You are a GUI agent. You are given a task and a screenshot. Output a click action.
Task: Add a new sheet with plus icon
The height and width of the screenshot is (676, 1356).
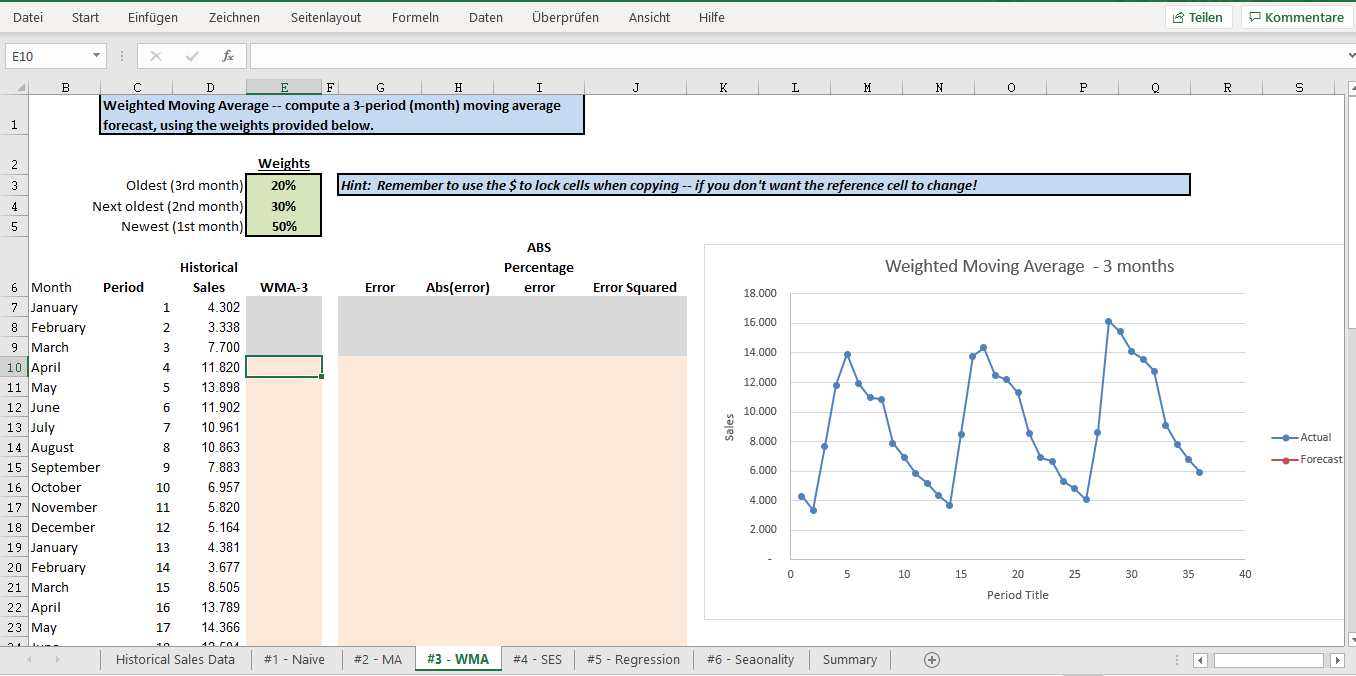pyautogui.click(x=932, y=660)
